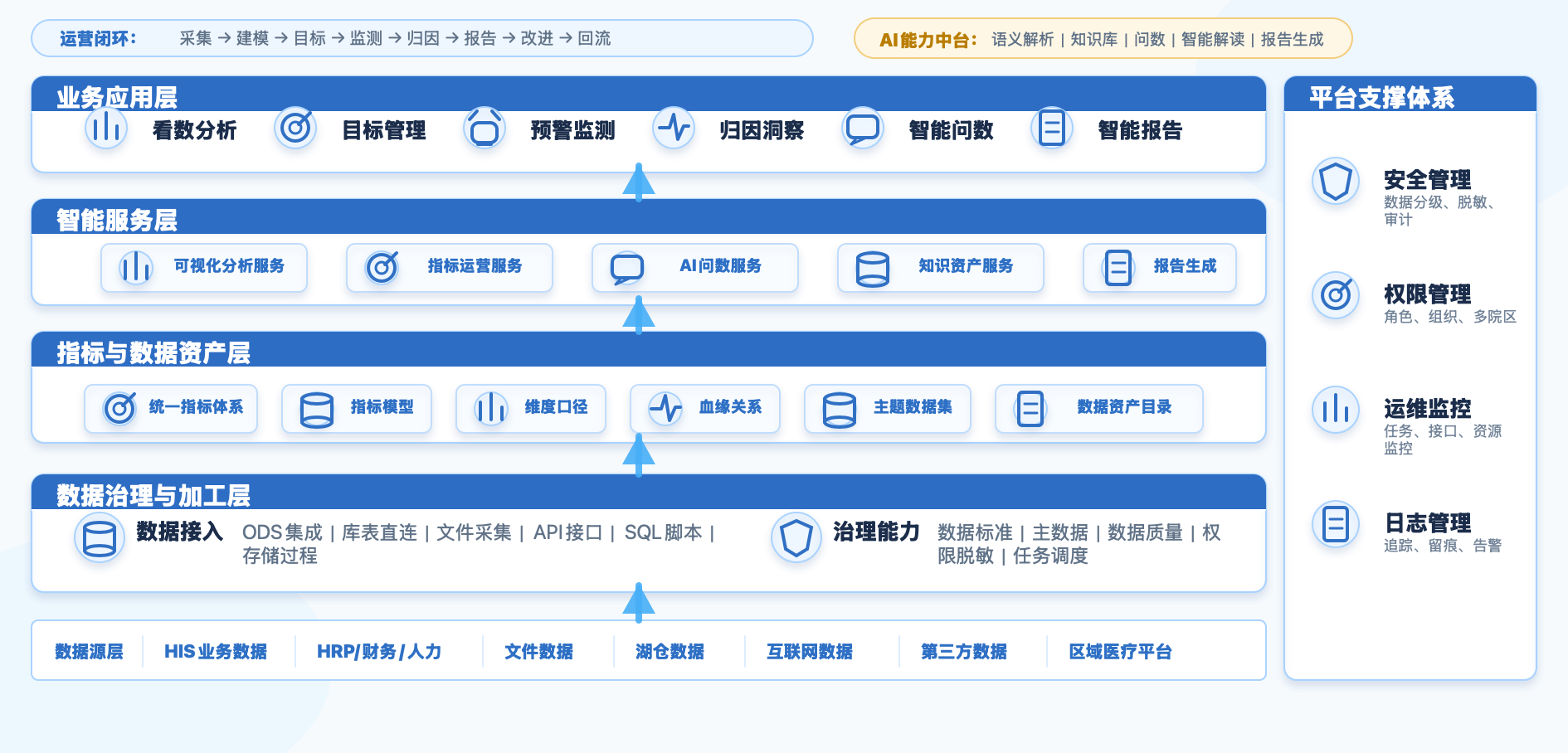The width and height of the screenshot is (1568, 753).
Task: Click the 看数分析 bar chart icon
Action: point(106,128)
